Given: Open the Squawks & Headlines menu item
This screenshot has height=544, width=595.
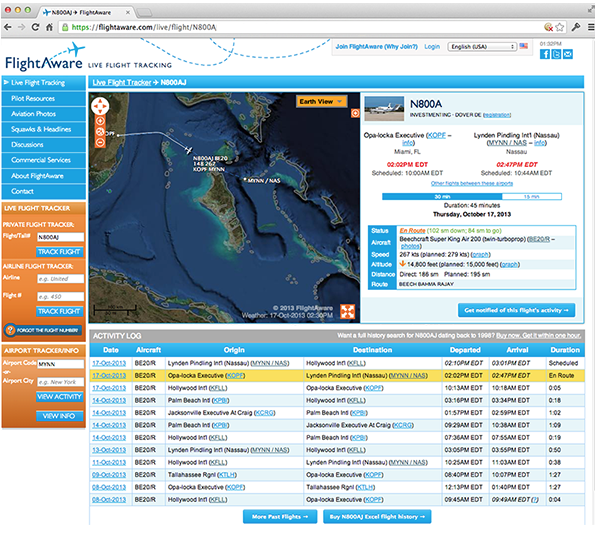Looking at the screenshot, I should [44, 129].
